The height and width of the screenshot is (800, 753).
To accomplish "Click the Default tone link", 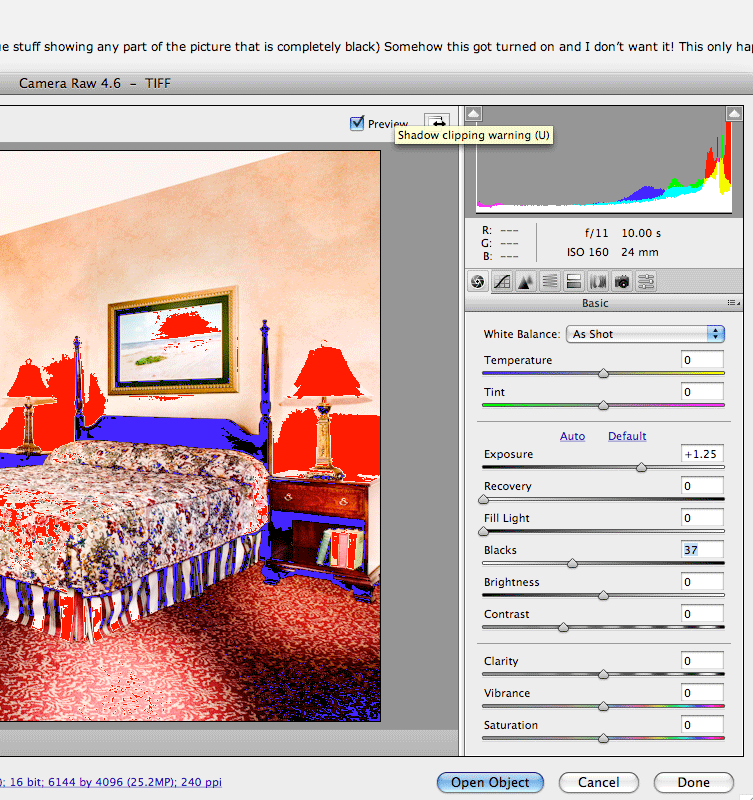I will pyautogui.click(x=627, y=436).
